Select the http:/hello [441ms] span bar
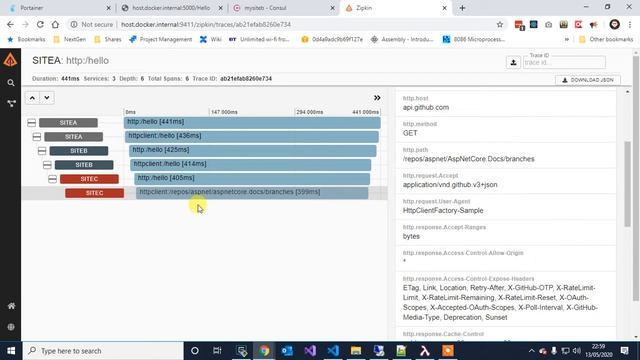Screen dimensions: 640x360 [x=252, y=122]
